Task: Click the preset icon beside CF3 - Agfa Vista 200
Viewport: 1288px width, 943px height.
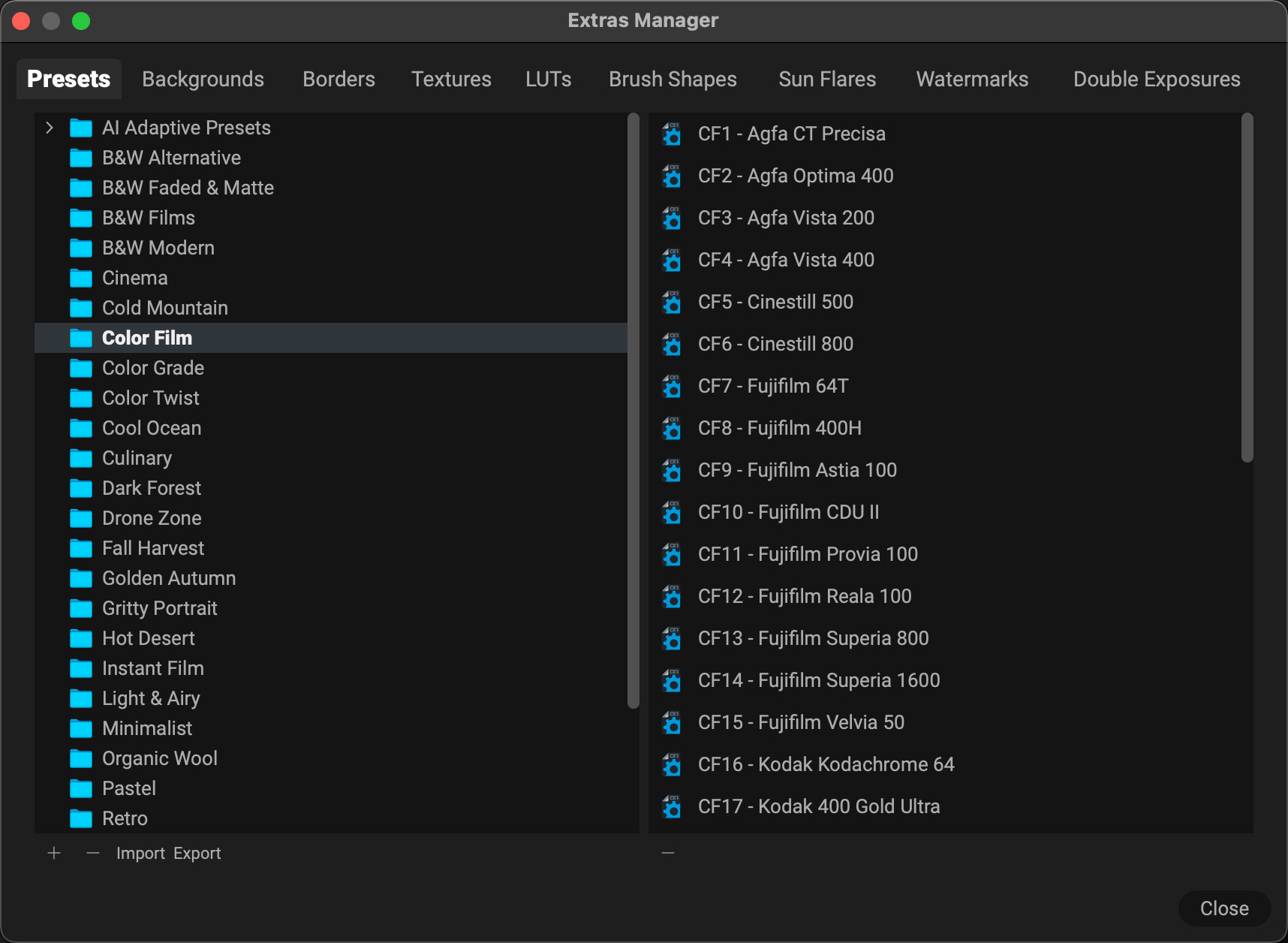Action: [x=672, y=218]
